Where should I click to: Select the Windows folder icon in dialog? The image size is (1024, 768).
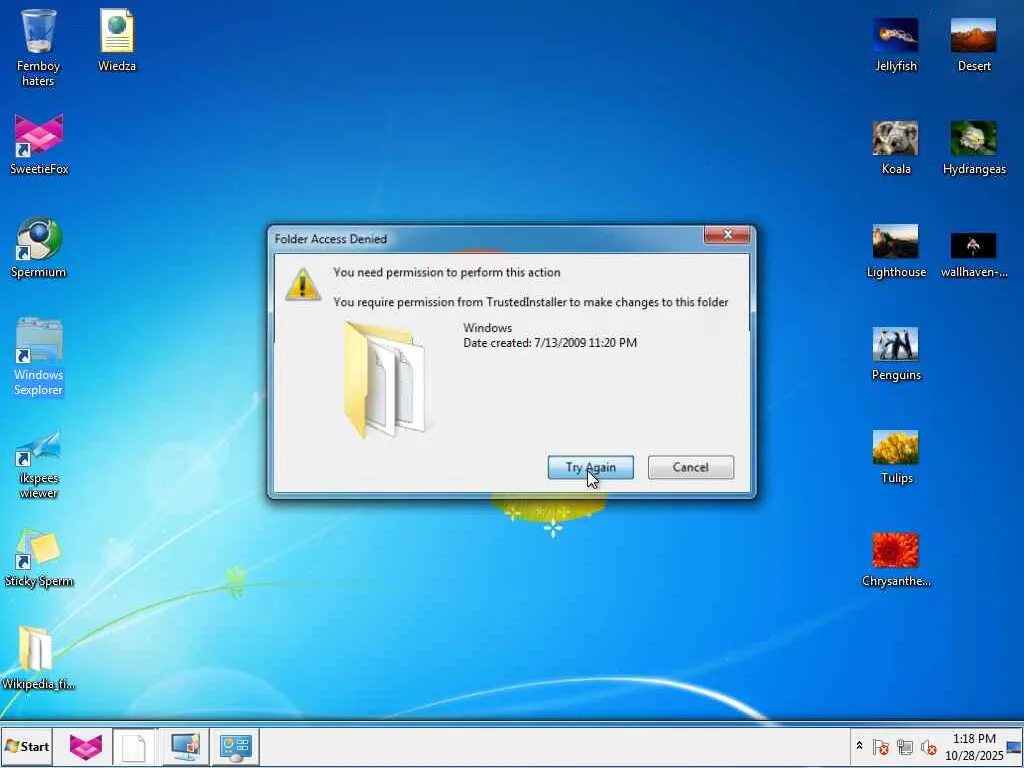[x=385, y=378]
